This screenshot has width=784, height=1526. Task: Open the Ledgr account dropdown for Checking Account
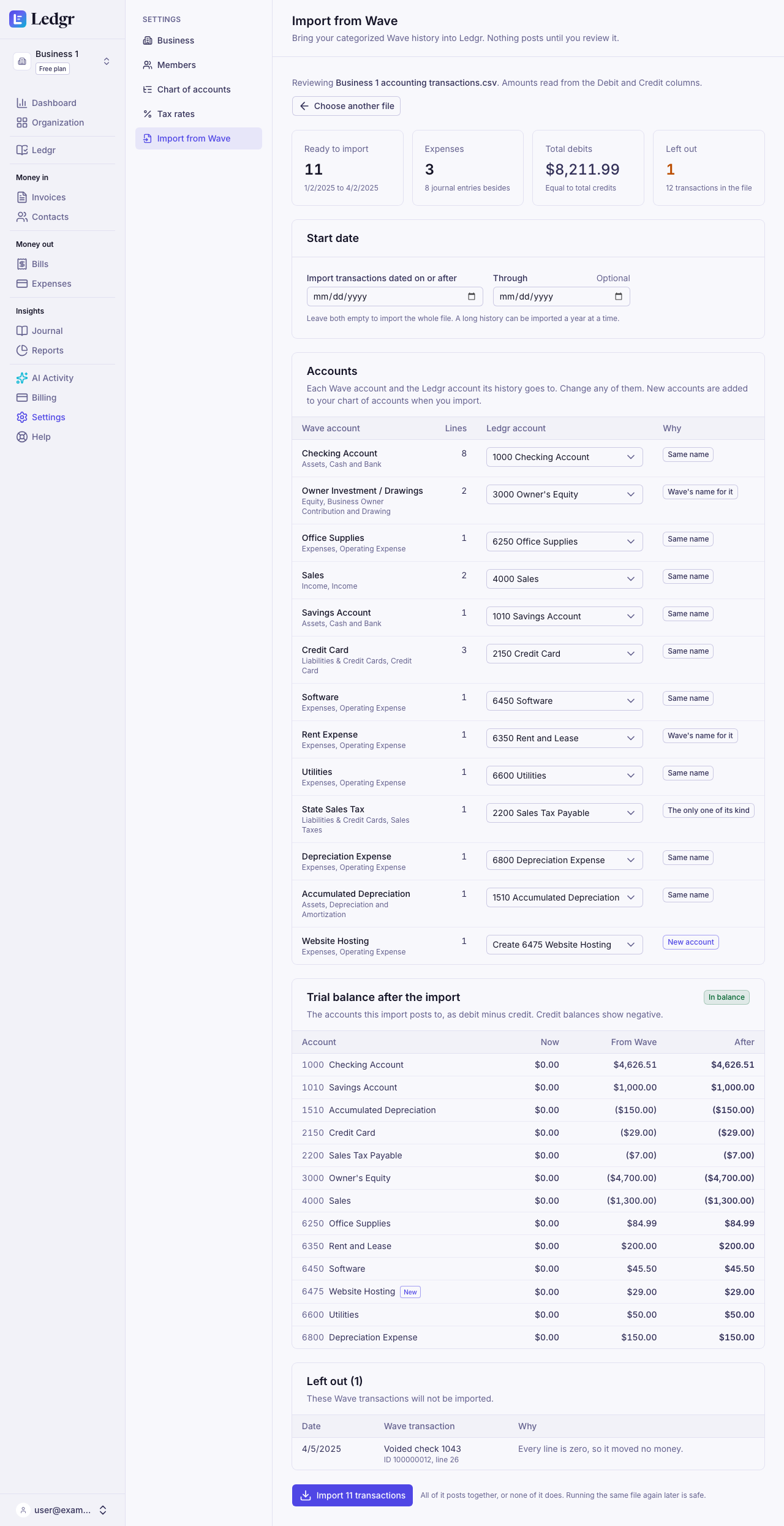pos(564,457)
